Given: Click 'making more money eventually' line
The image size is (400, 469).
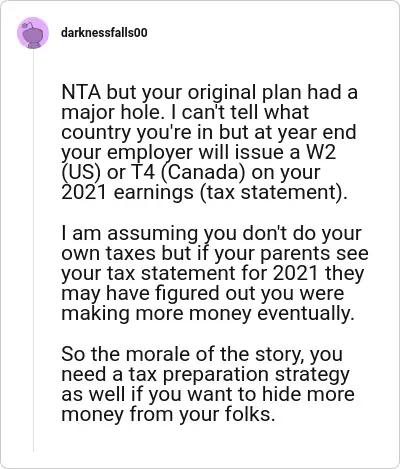Looking at the screenshot, I should (206, 314).
